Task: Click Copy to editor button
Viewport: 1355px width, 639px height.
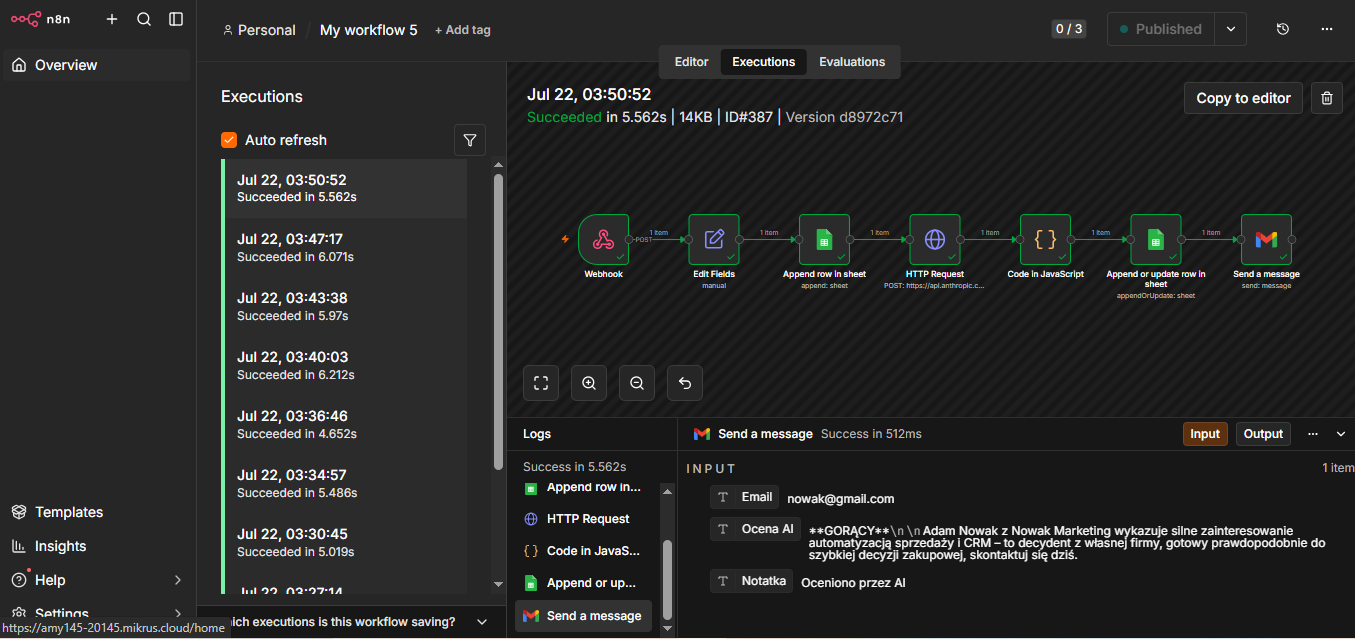Action: coord(1243,98)
